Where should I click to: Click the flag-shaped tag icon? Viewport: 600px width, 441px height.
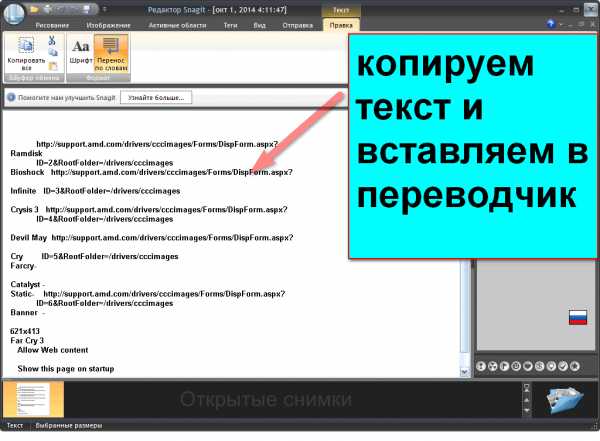(x=504, y=366)
